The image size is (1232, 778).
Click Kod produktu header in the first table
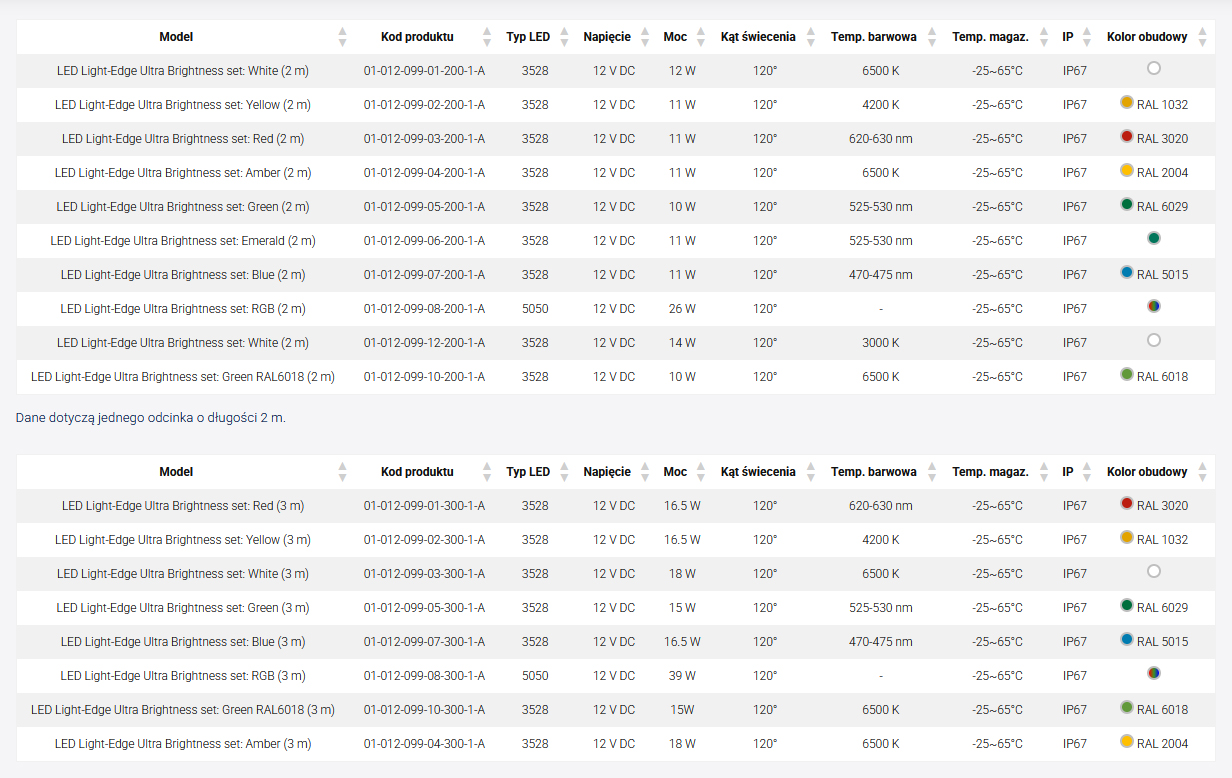click(x=417, y=37)
